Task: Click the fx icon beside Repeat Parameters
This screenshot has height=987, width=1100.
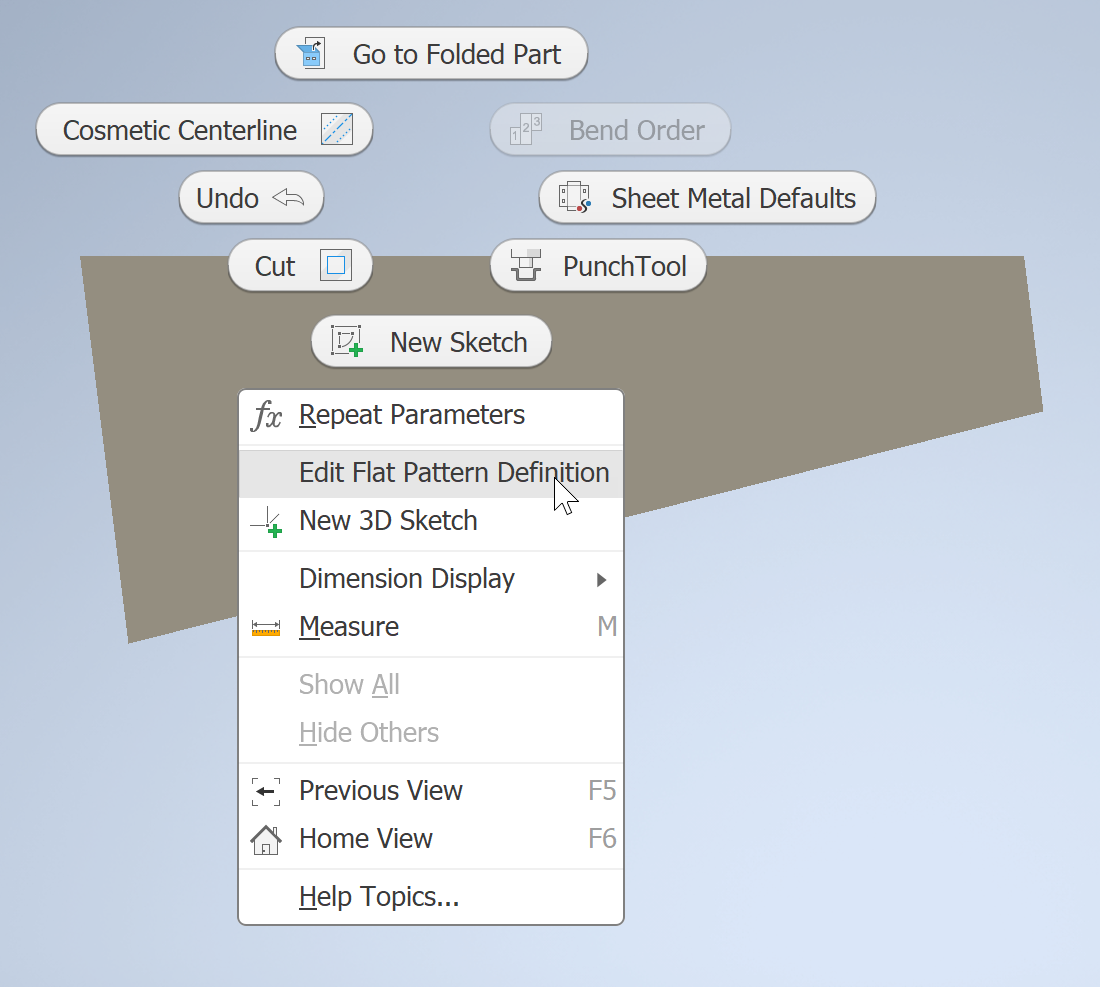Action: click(266, 415)
